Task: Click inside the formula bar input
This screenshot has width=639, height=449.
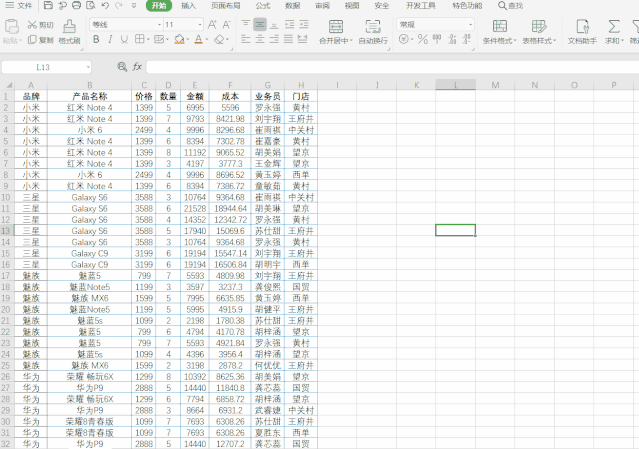Action: pyautogui.click(x=392, y=67)
